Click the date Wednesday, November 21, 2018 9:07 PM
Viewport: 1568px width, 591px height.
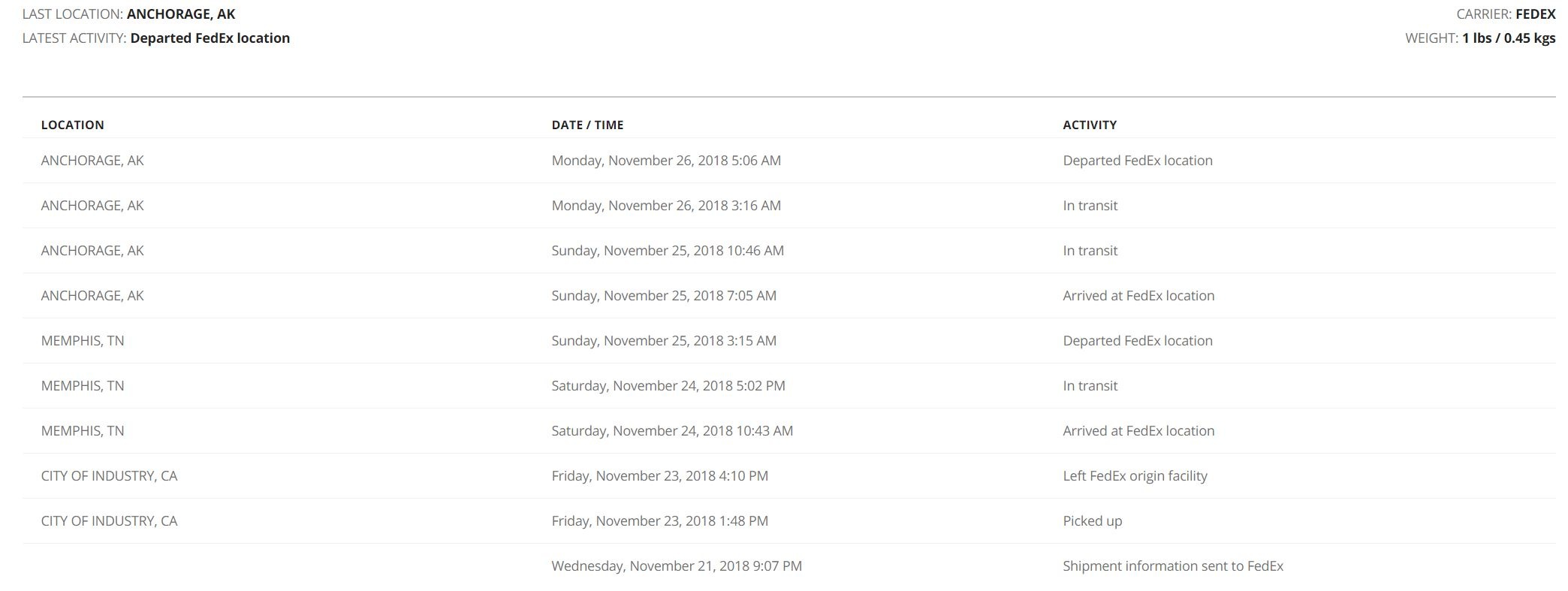[x=677, y=566]
